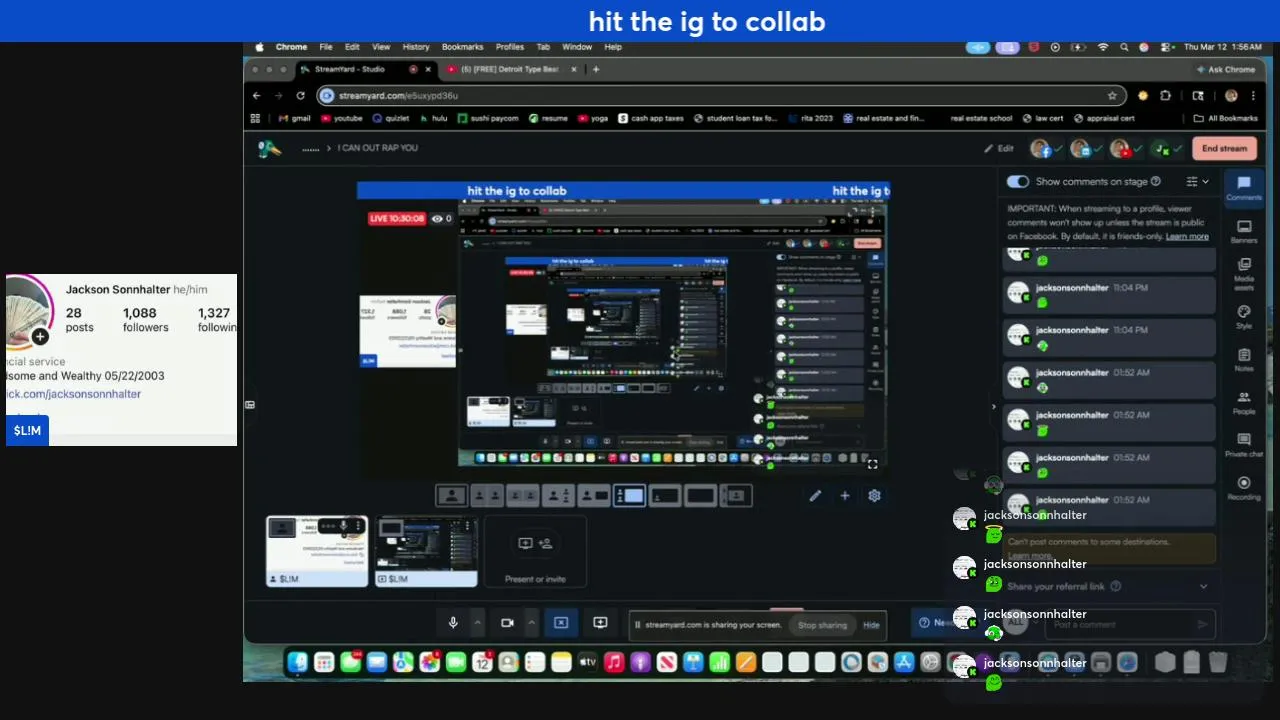Open the Recording panel
The width and height of the screenshot is (1280, 720).
pyautogui.click(x=1244, y=488)
